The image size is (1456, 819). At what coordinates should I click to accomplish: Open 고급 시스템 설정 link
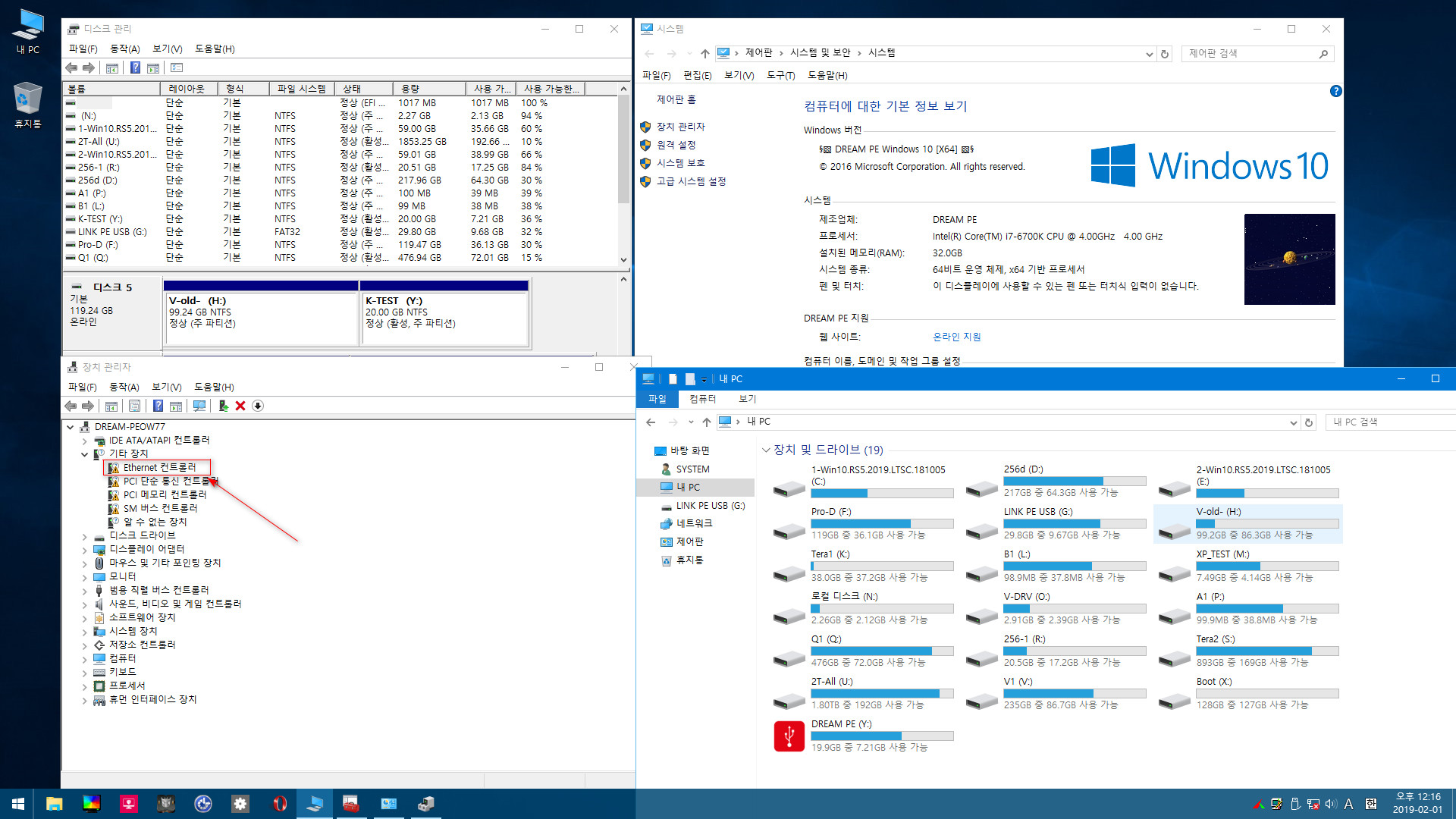pos(691,181)
